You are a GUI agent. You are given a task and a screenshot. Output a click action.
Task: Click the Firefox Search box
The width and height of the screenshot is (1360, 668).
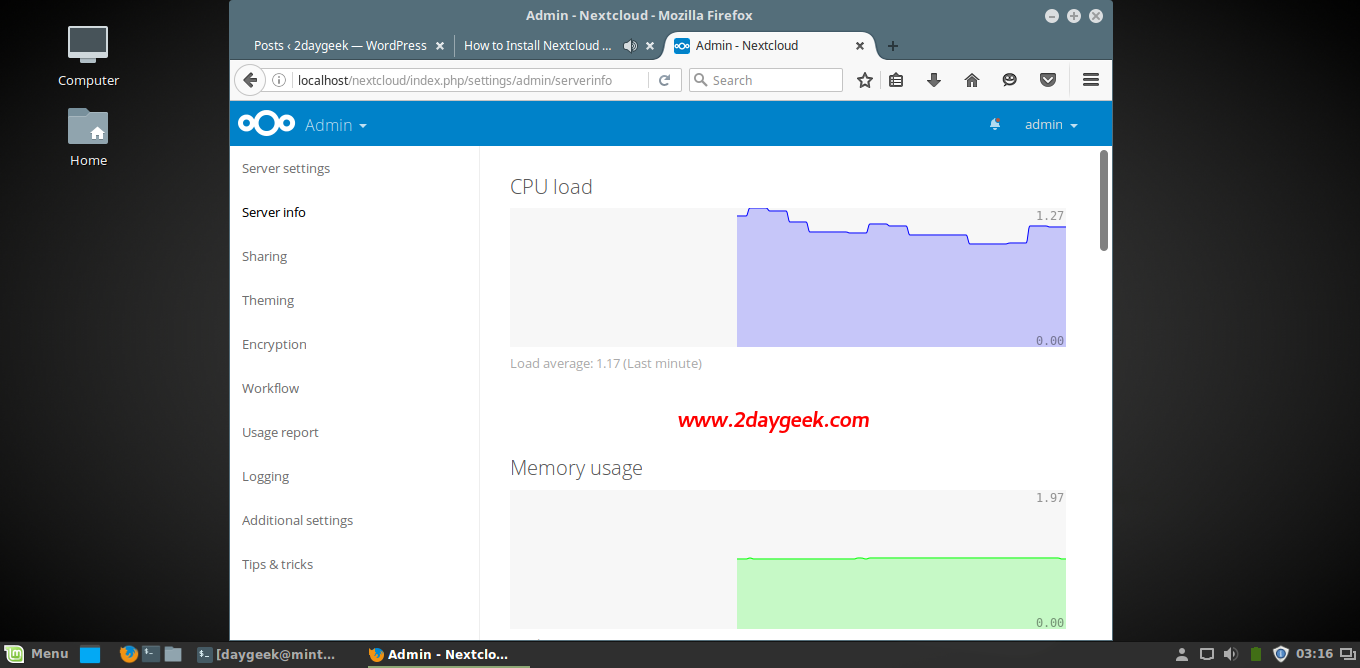766,80
